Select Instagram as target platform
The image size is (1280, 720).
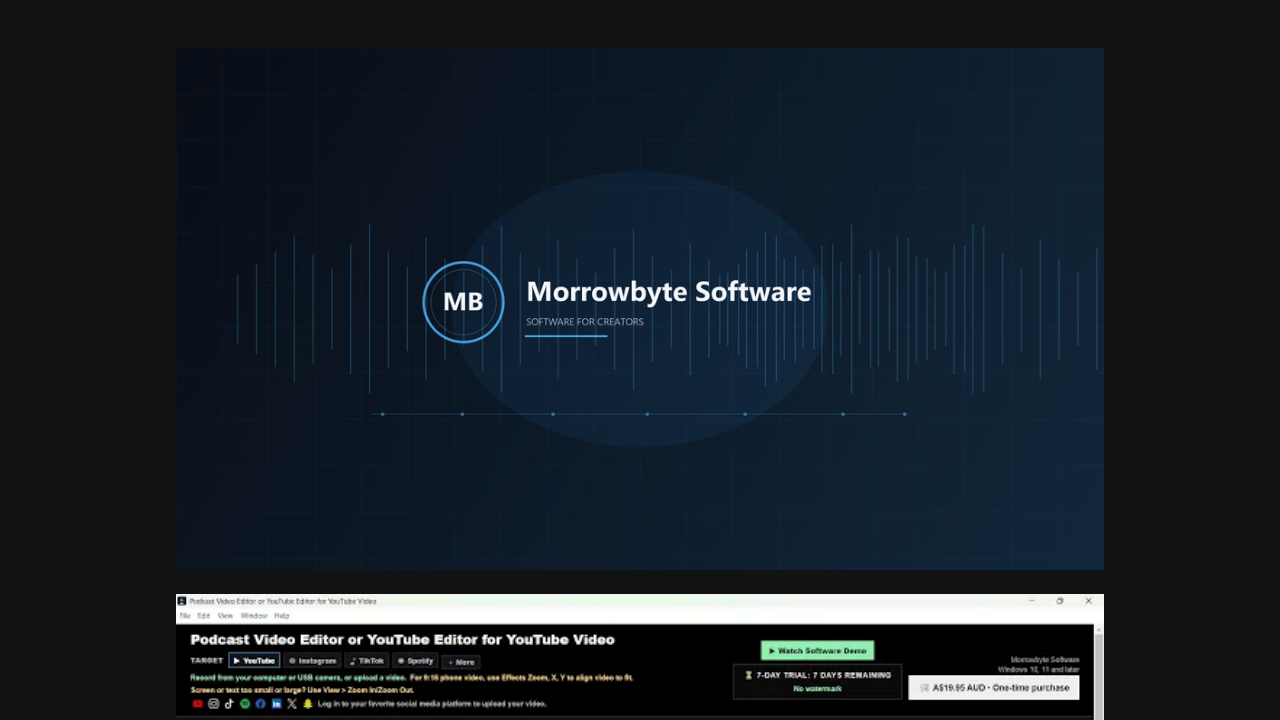(x=312, y=661)
